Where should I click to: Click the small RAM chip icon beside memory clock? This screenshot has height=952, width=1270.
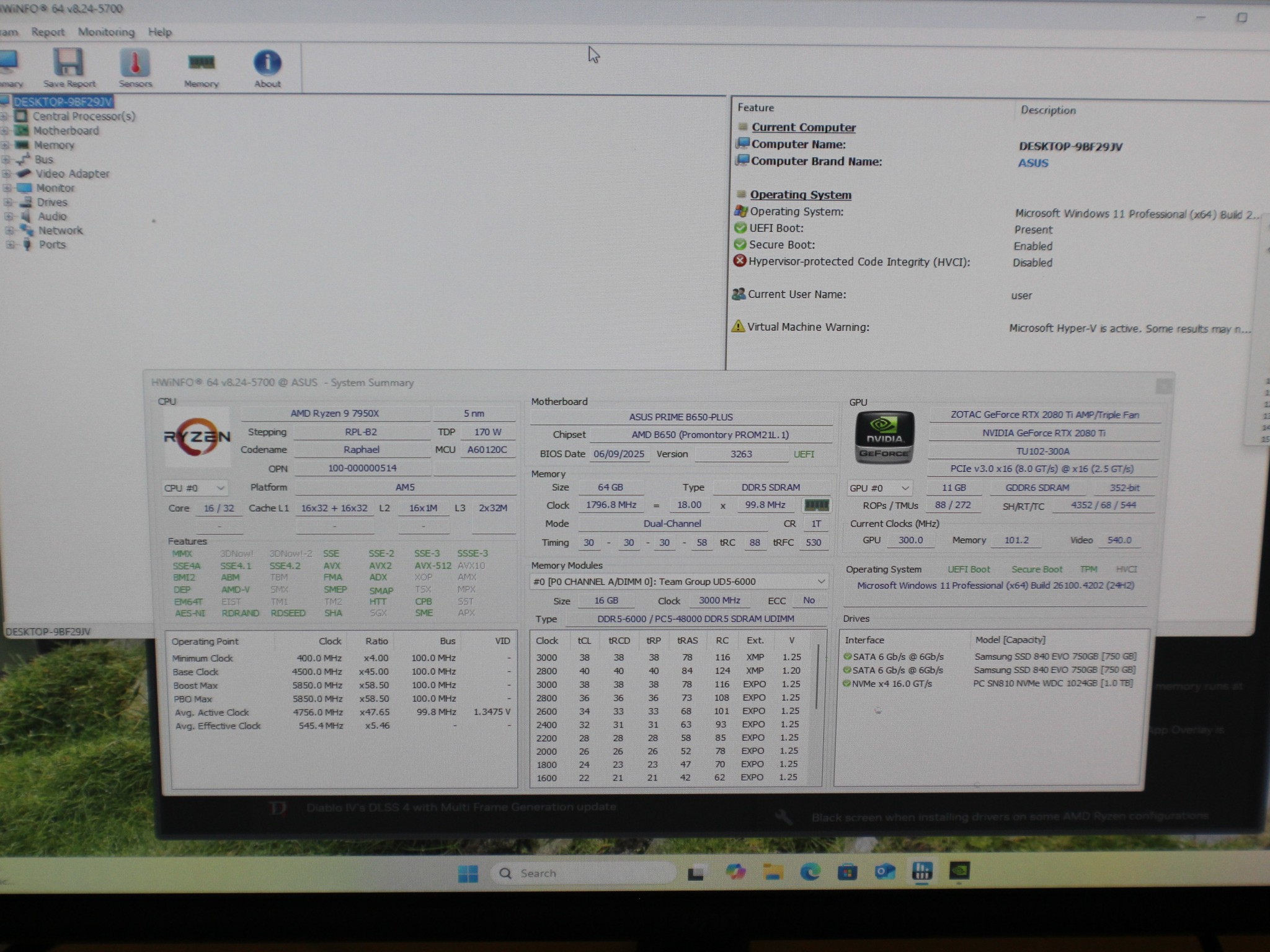(816, 505)
